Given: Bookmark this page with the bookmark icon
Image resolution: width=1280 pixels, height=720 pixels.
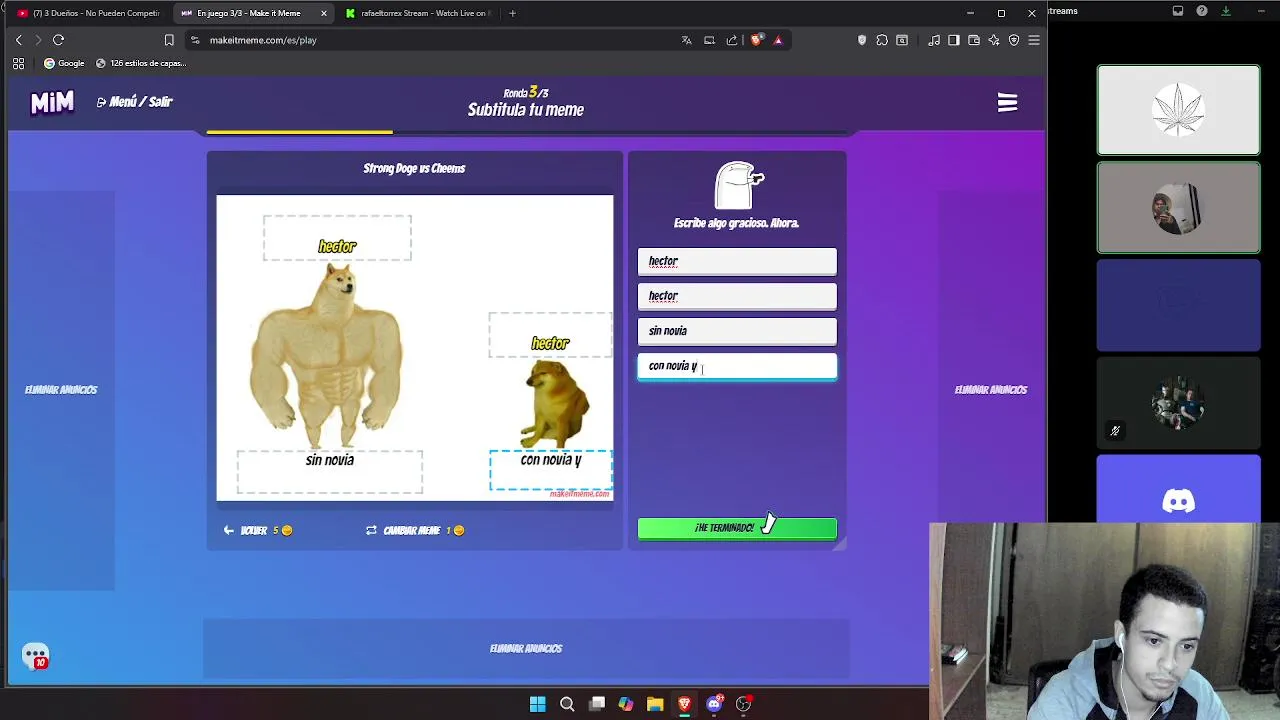Looking at the screenshot, I should pyautogui.click(x=169, y=40).
